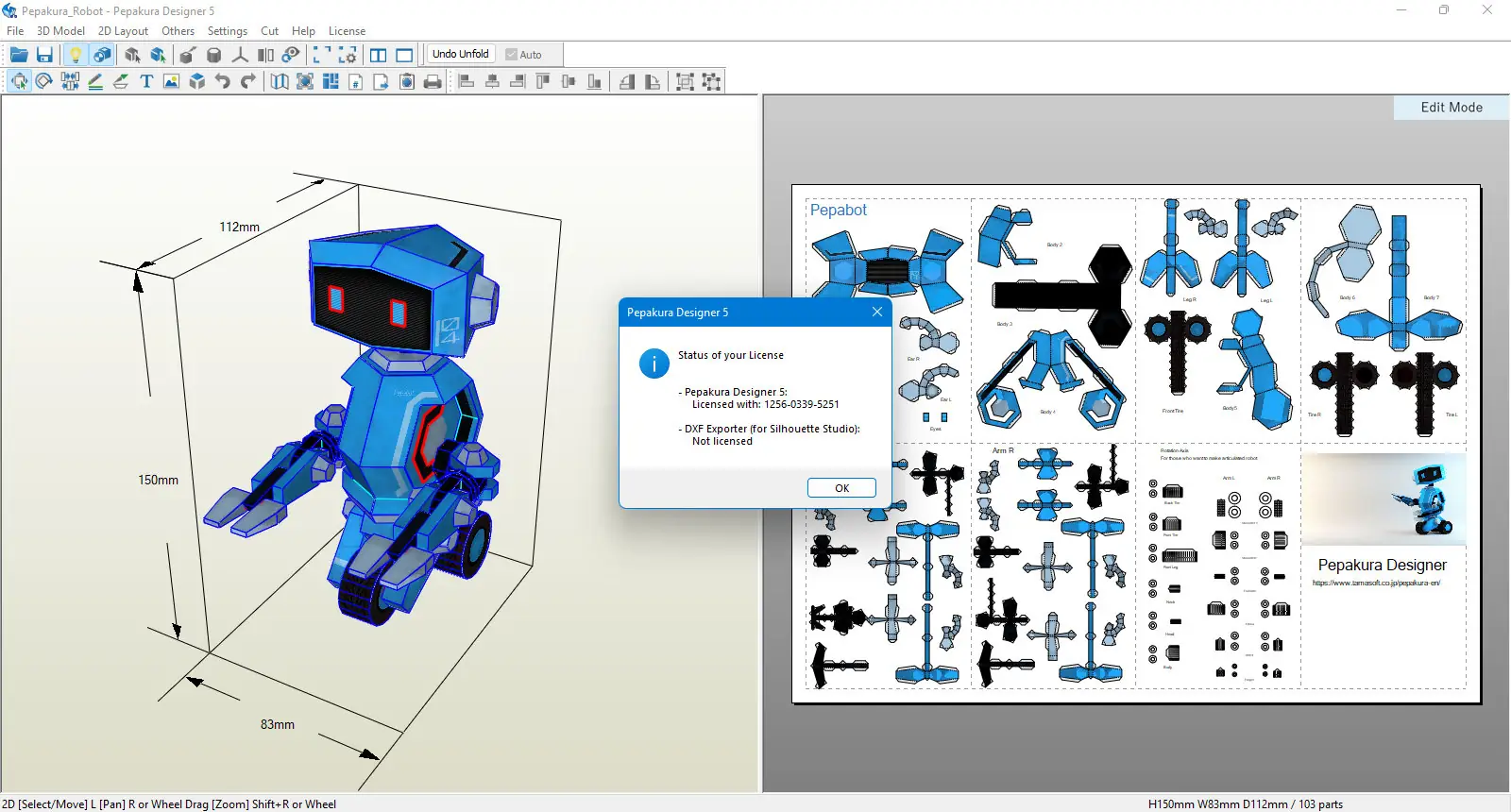
Task: Toggle the light bulb lighting icon
Action: pos(76,55)
